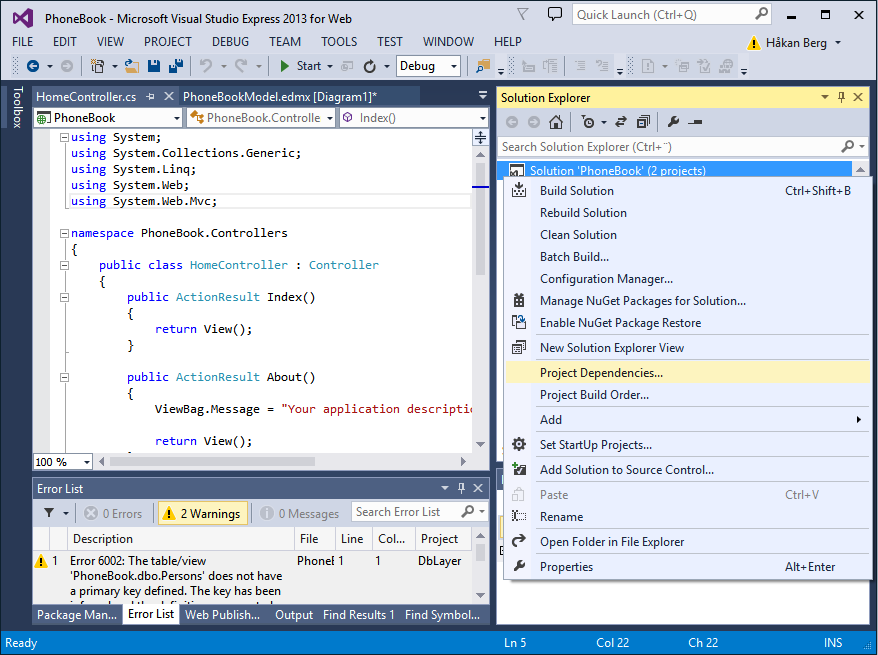Open the Håkan Berg account dropdown
Screen dimensions: 878x655
[838, 43]
